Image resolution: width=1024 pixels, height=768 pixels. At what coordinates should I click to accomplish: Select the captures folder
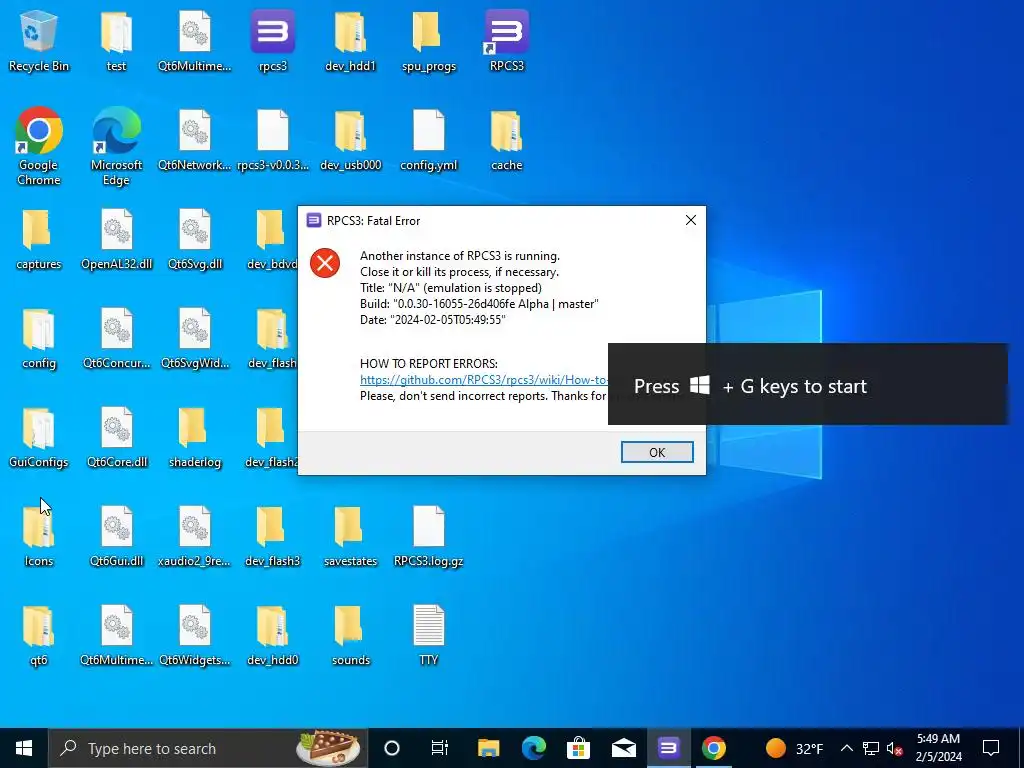pyautogui.click(x=39, y=239)
